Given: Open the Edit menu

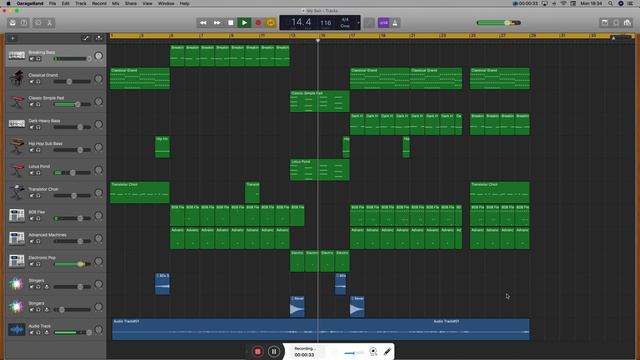Looking at the screenshot, I should [x=66, y=3].
